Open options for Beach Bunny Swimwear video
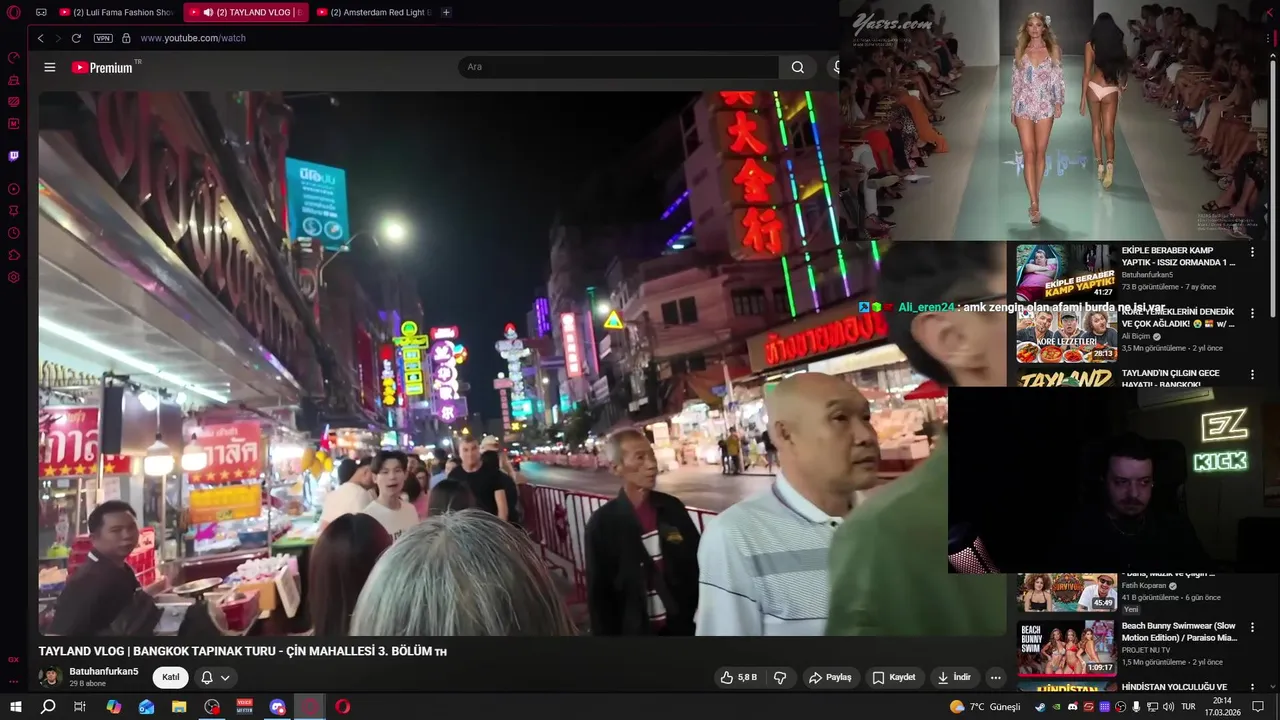The width and height of the screenshot is (1280, 720). [1252, 628]
